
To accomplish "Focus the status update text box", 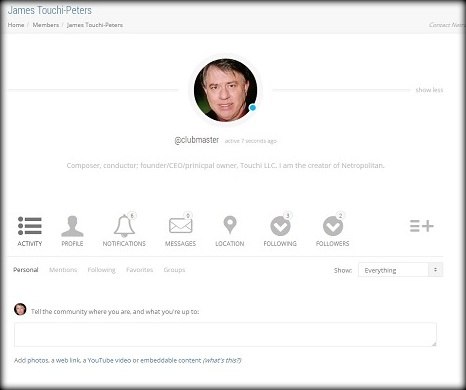I will [x=225, y=334].
